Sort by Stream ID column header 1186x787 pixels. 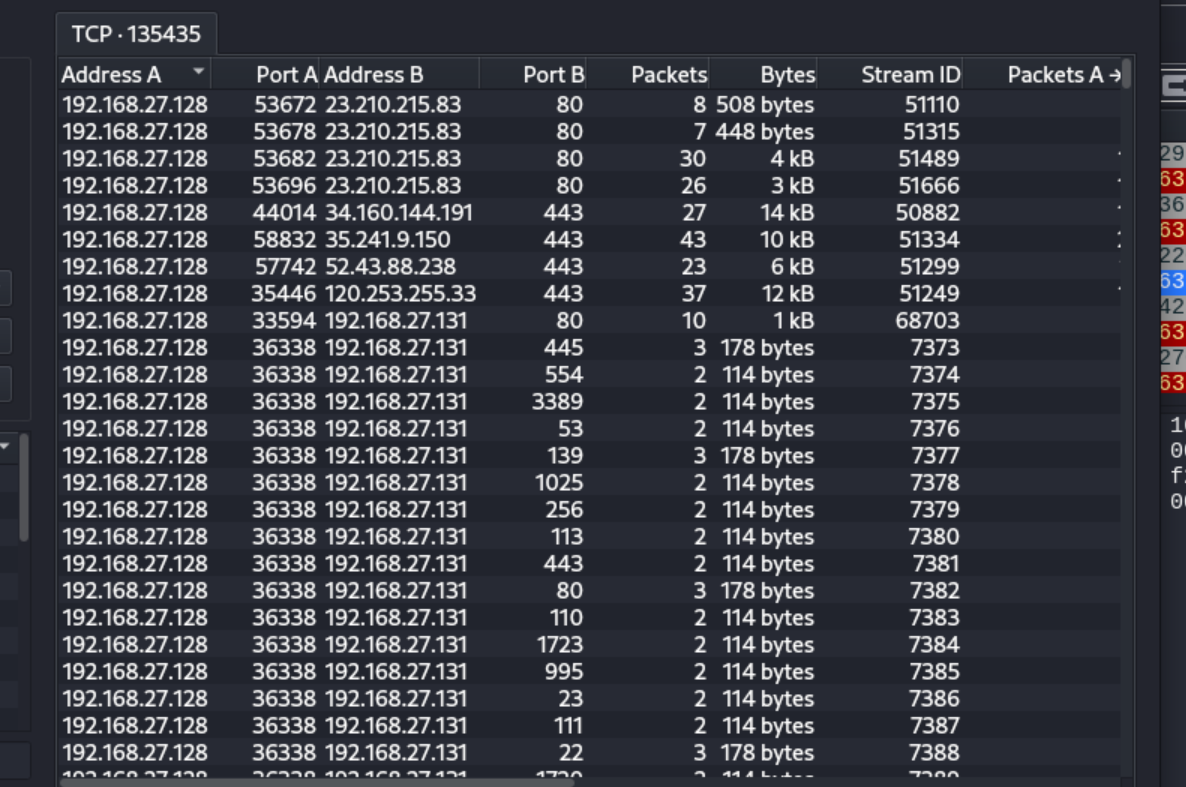point(890,74)
